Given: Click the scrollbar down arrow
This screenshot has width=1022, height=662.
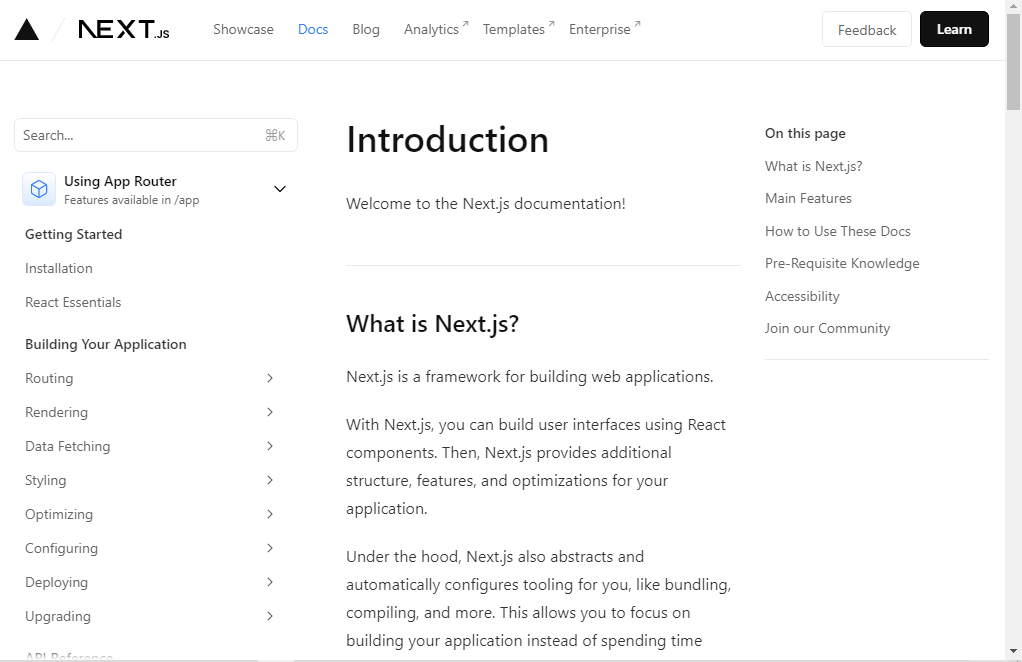Looking at the screenshot, I should pyautogui.click(x=1014, y=651).
